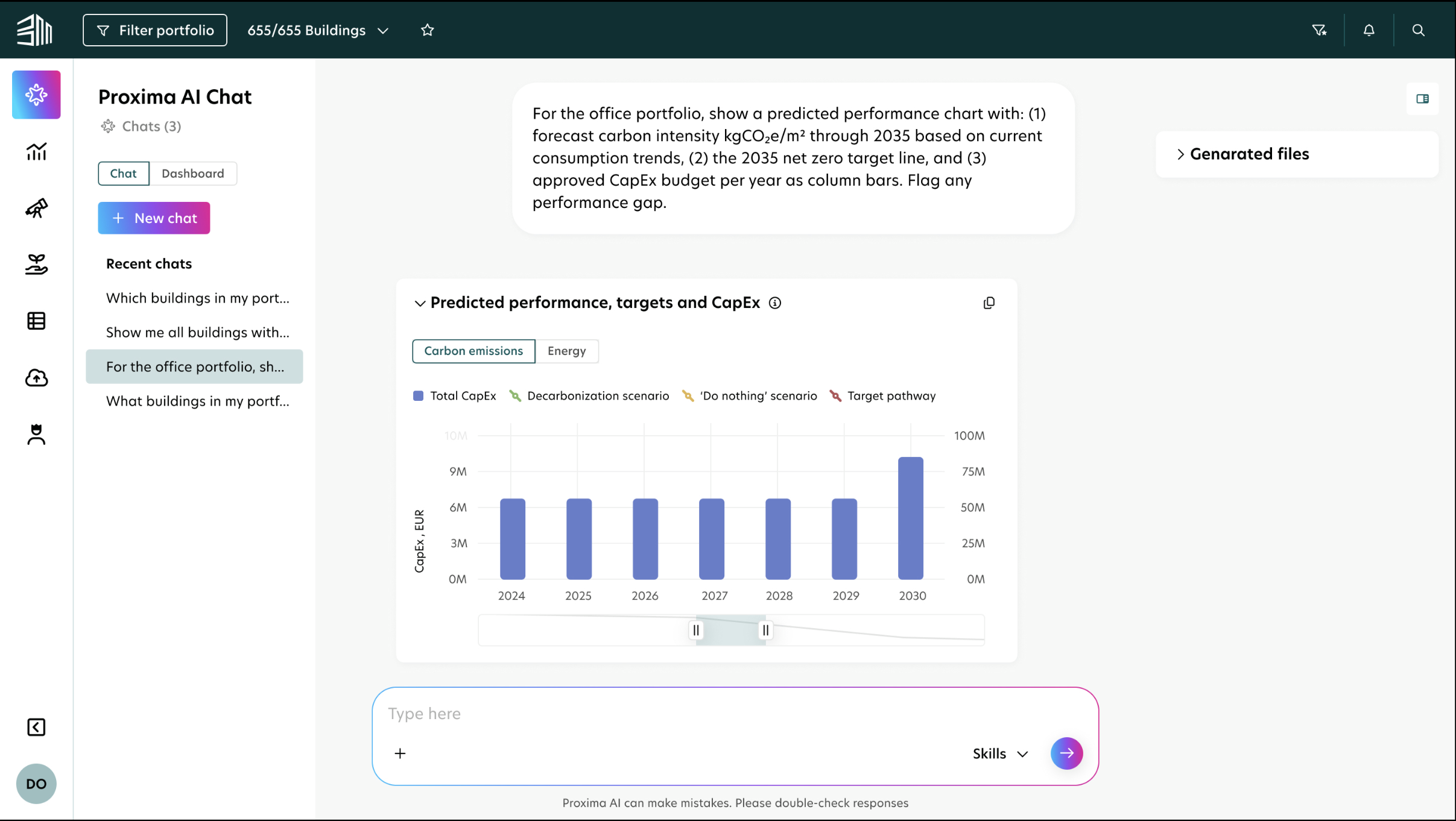This screenshot has width=1456, height=821.
Task: Select the Carbon emissions tab
Action: point(473,351)
